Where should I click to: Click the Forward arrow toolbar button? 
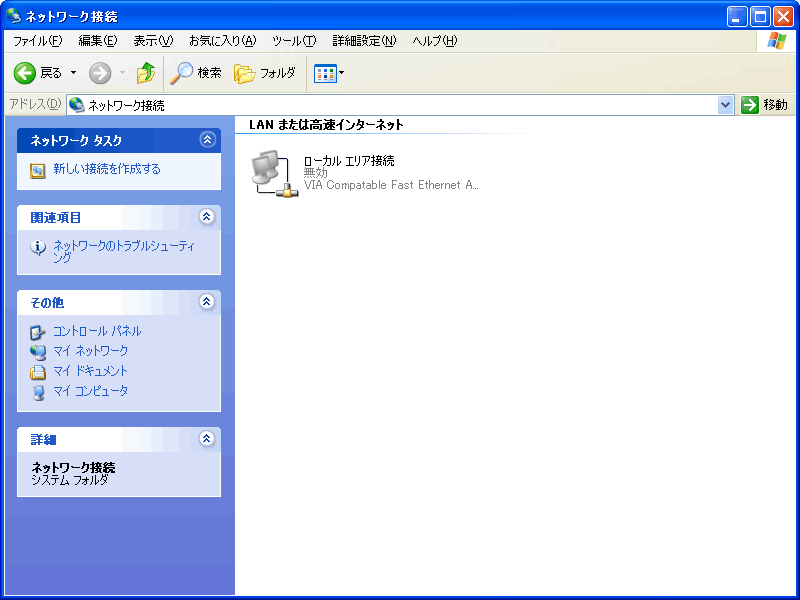pos(100,73)
